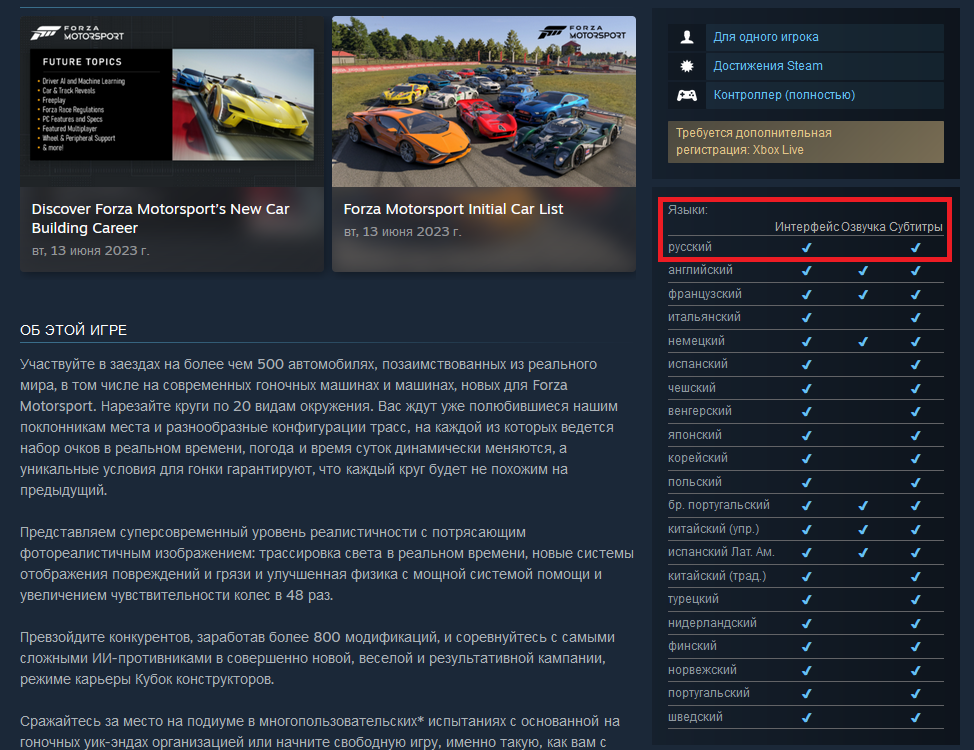The height and width of the screenshot is (750, 974).
Task: Click the Интерфейс checkmark for итальянский
Action: pyautogui.click(x=806, y=318)
